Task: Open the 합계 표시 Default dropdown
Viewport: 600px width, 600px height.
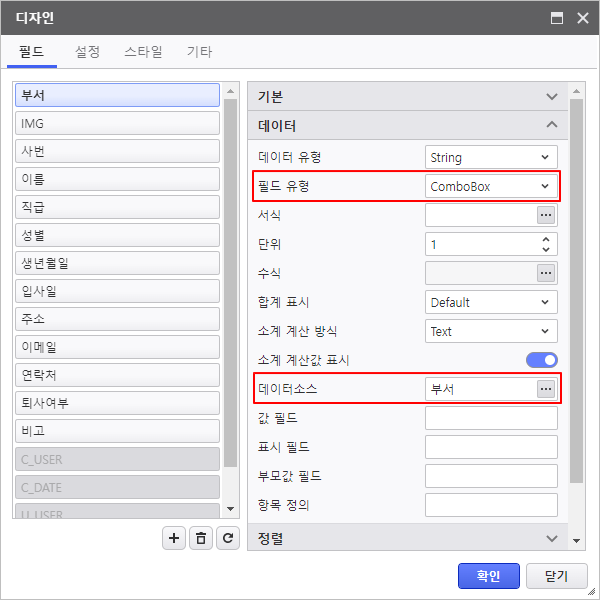Action: [491, 302]
